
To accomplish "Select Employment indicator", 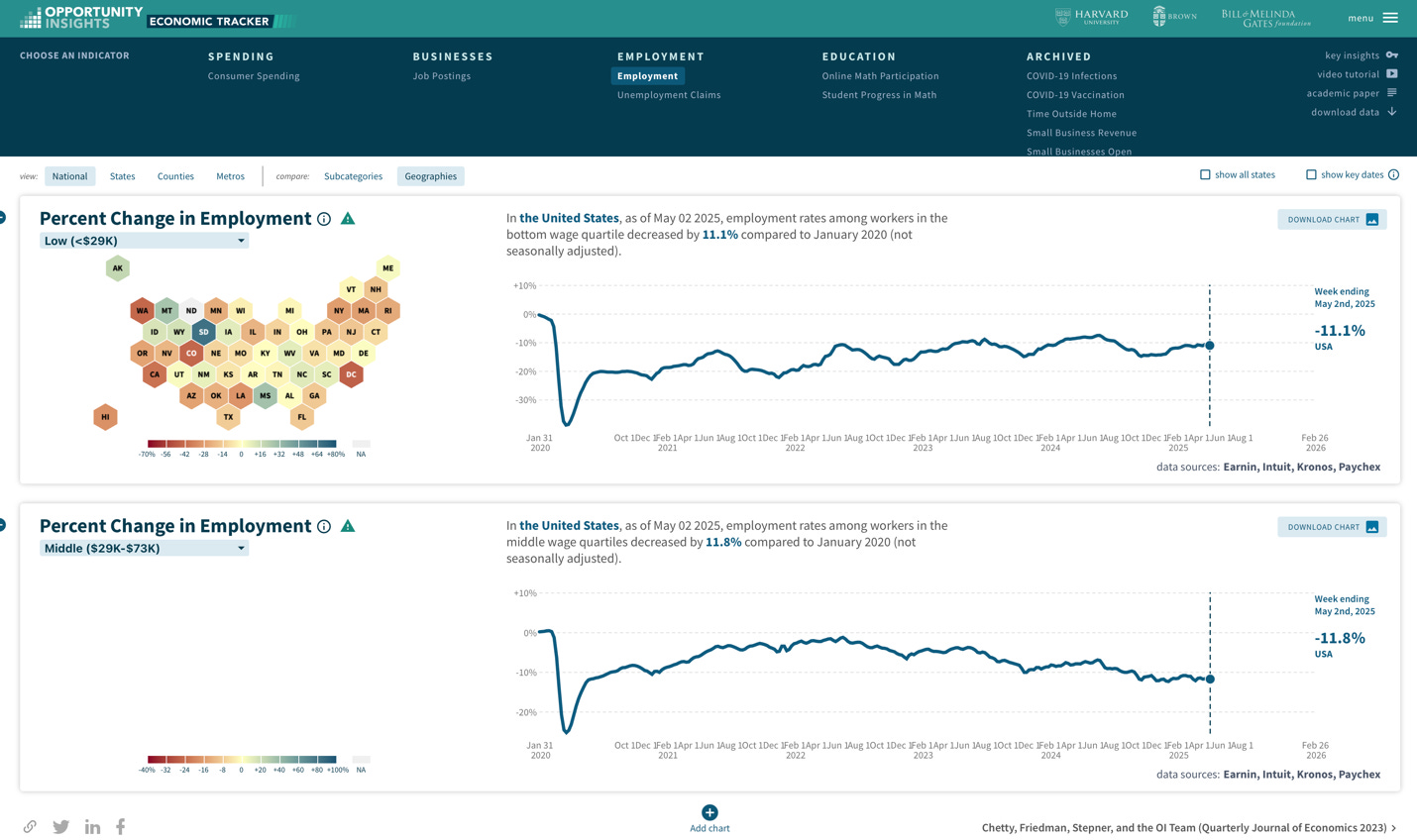I will pos(648,76).
